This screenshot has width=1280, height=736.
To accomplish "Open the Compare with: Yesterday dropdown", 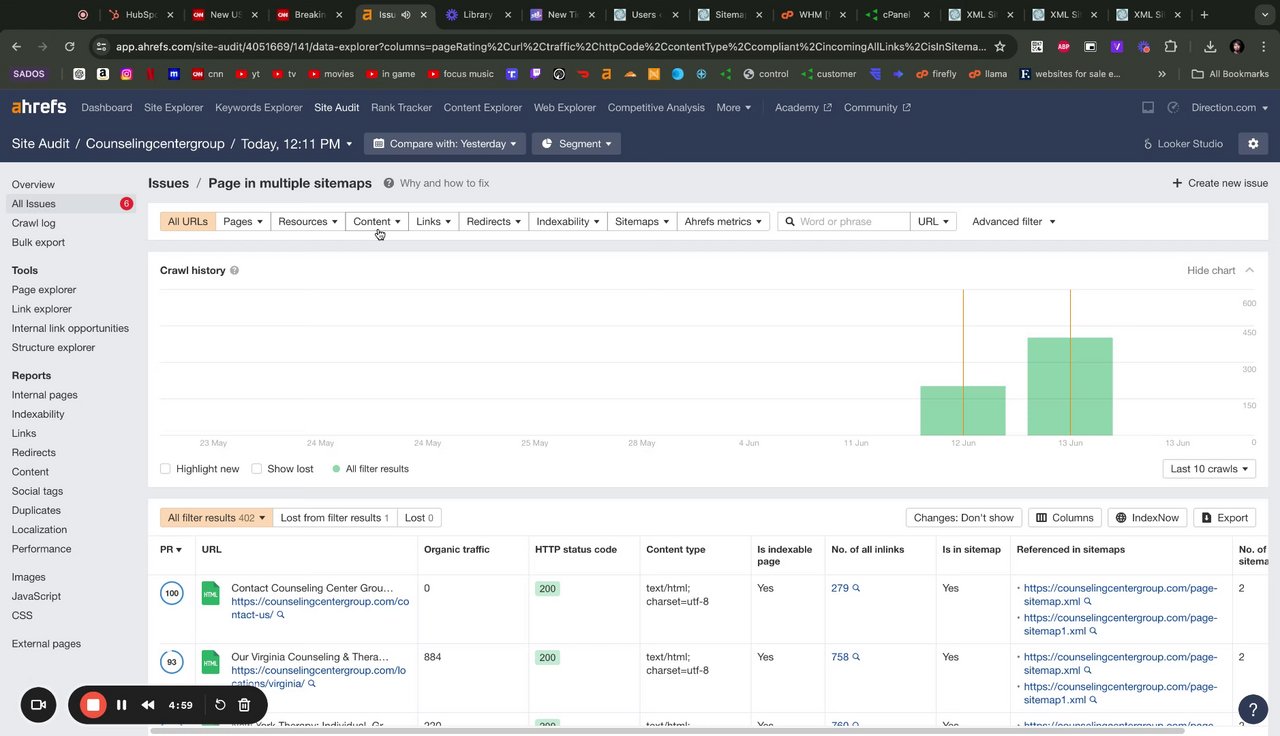I will [444, 144].
